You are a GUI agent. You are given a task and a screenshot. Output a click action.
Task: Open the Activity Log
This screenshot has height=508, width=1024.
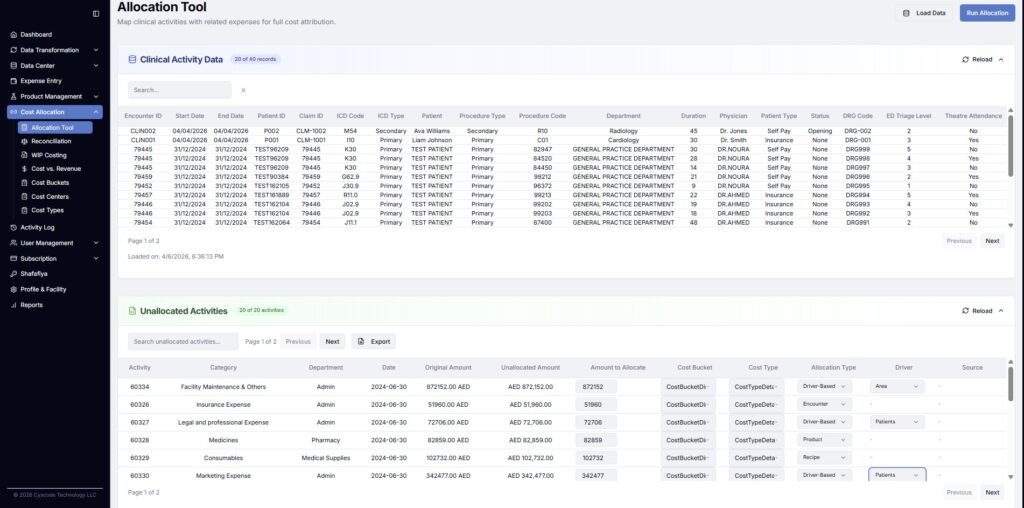[37, 227]
